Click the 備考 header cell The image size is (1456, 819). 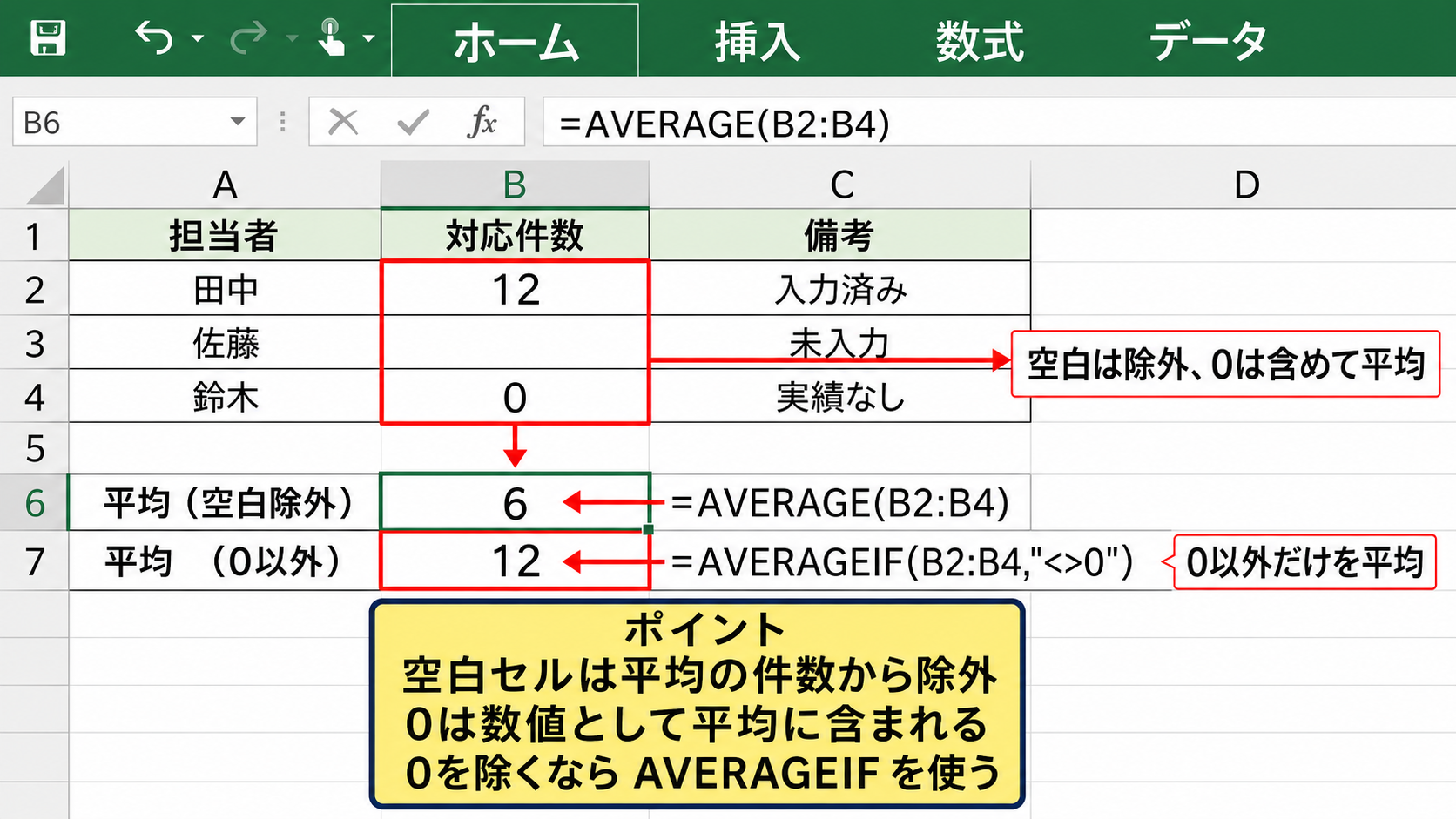coord(840,236)
